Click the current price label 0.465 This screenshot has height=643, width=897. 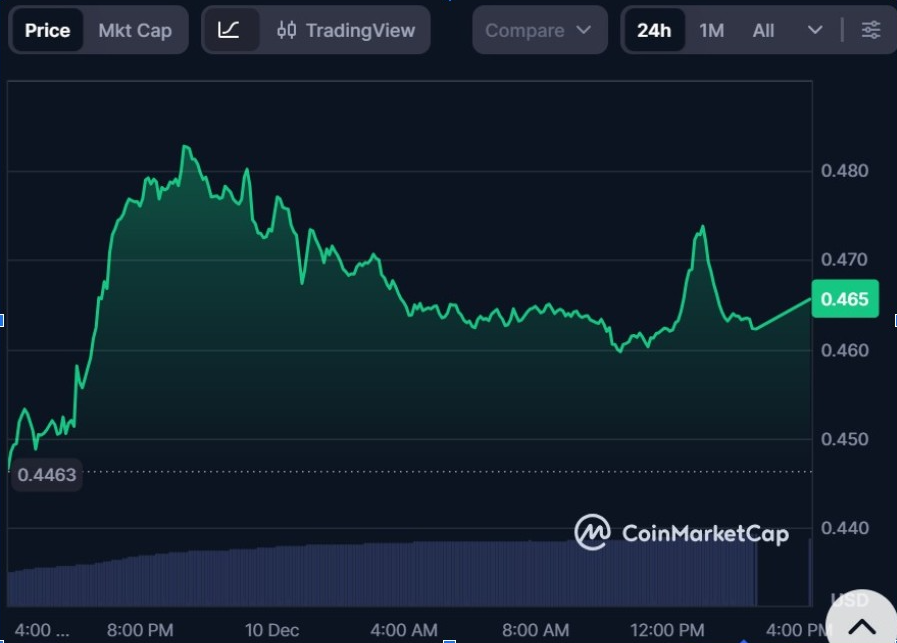[844, 299]
